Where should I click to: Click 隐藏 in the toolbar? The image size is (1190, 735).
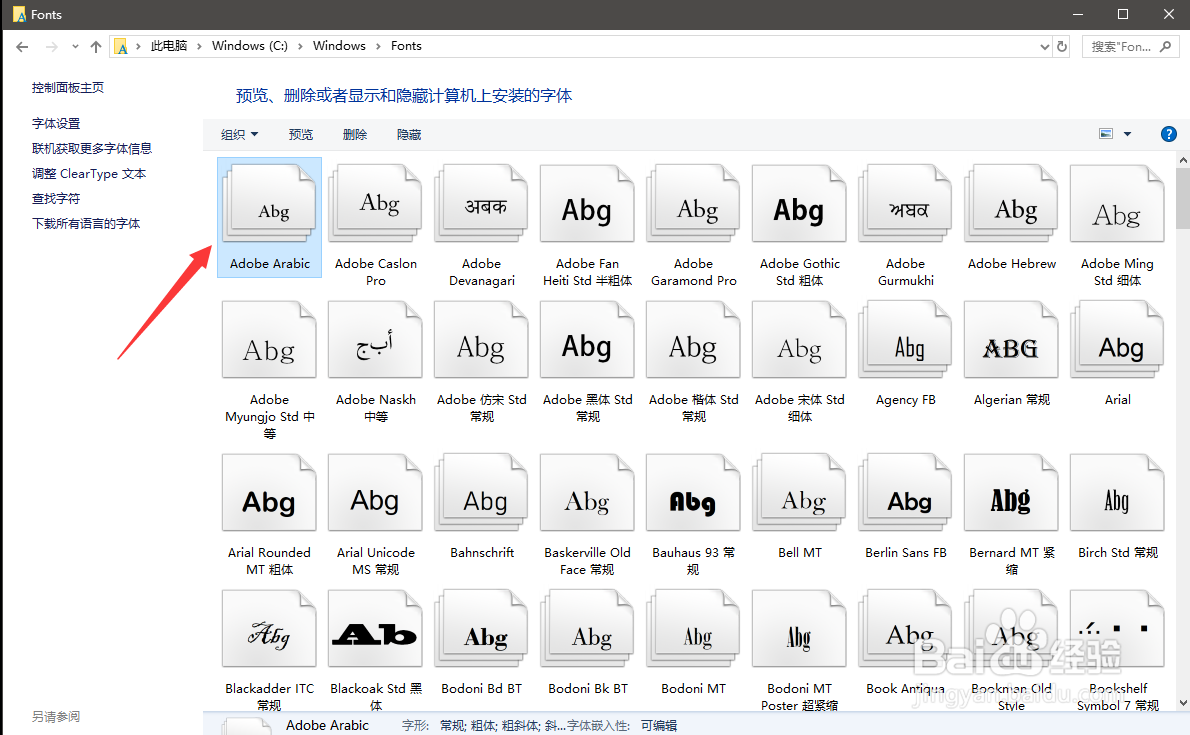(x=408, y=134)
